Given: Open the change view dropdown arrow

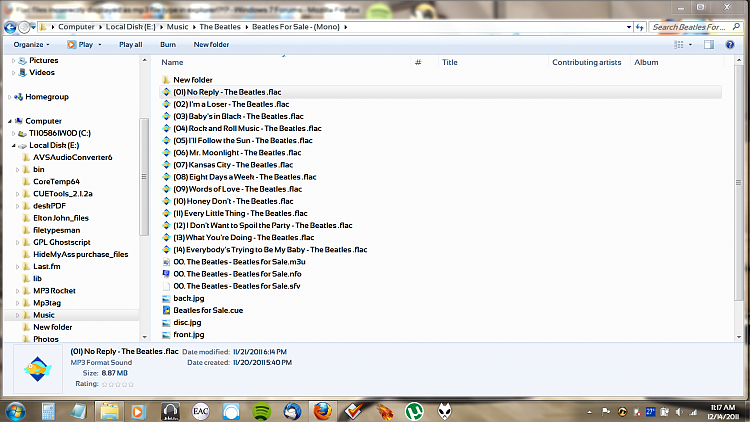Looking at the screenshot, I should pyautogui.click(x=690, y=44).
